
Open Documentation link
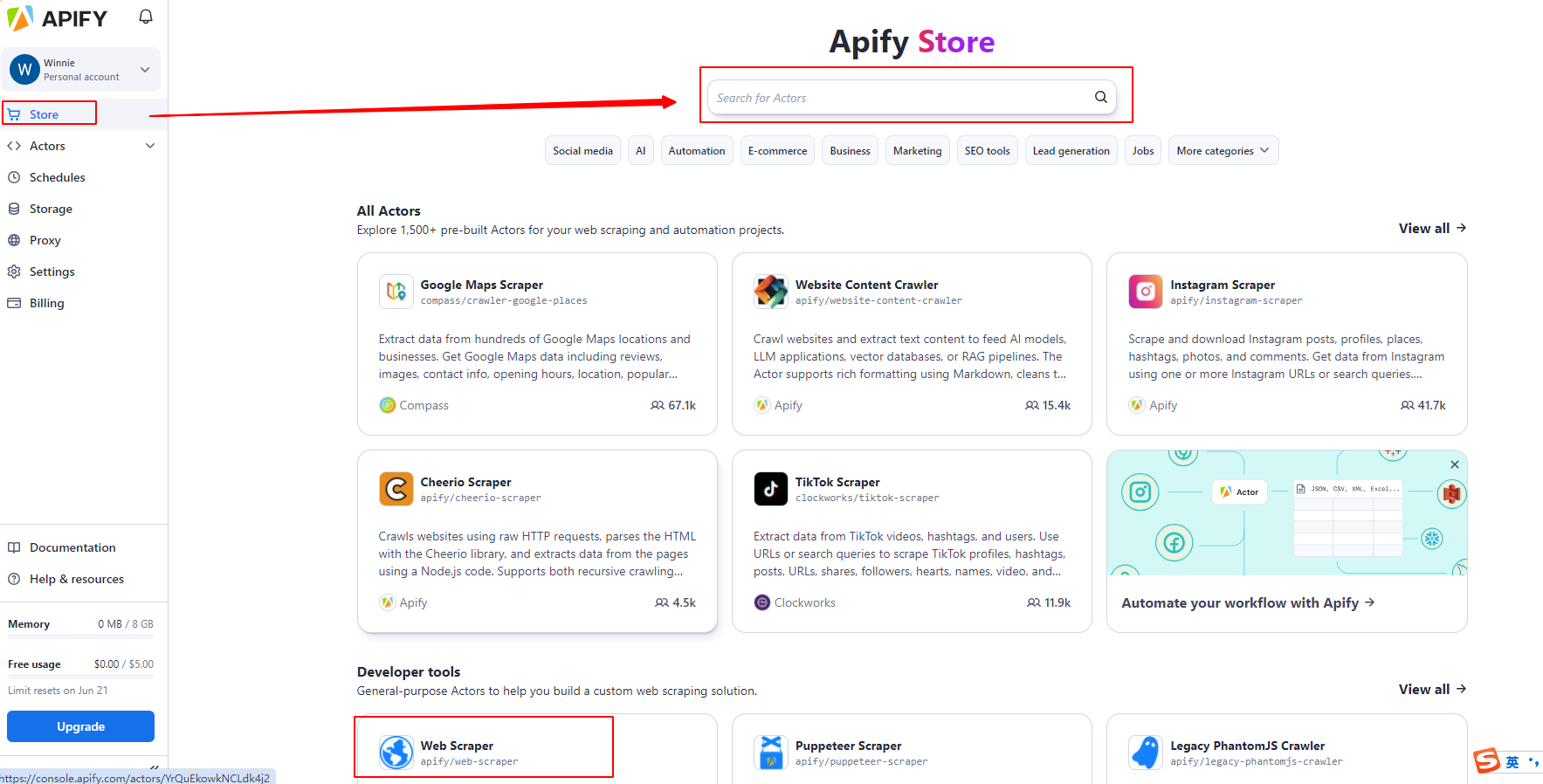coord(72,547)
